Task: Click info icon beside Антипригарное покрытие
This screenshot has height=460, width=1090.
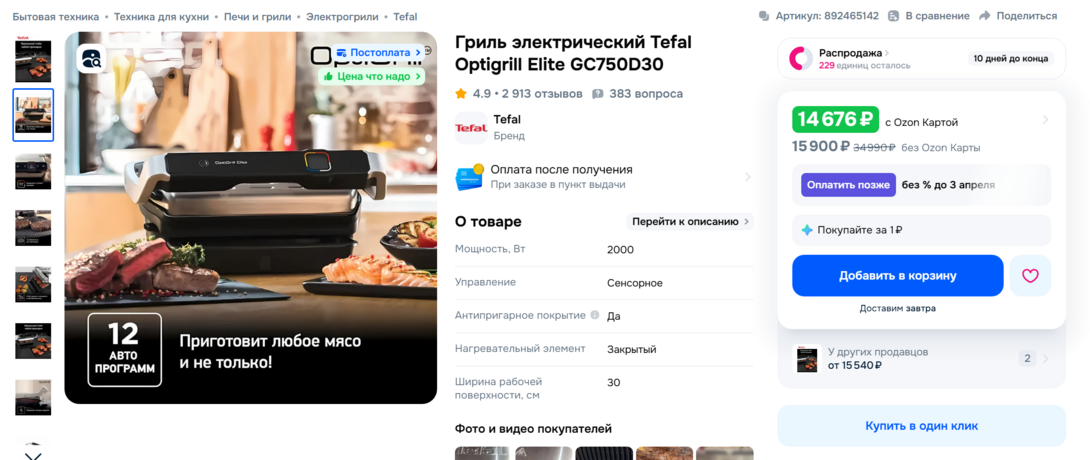Action: point(595,315)
